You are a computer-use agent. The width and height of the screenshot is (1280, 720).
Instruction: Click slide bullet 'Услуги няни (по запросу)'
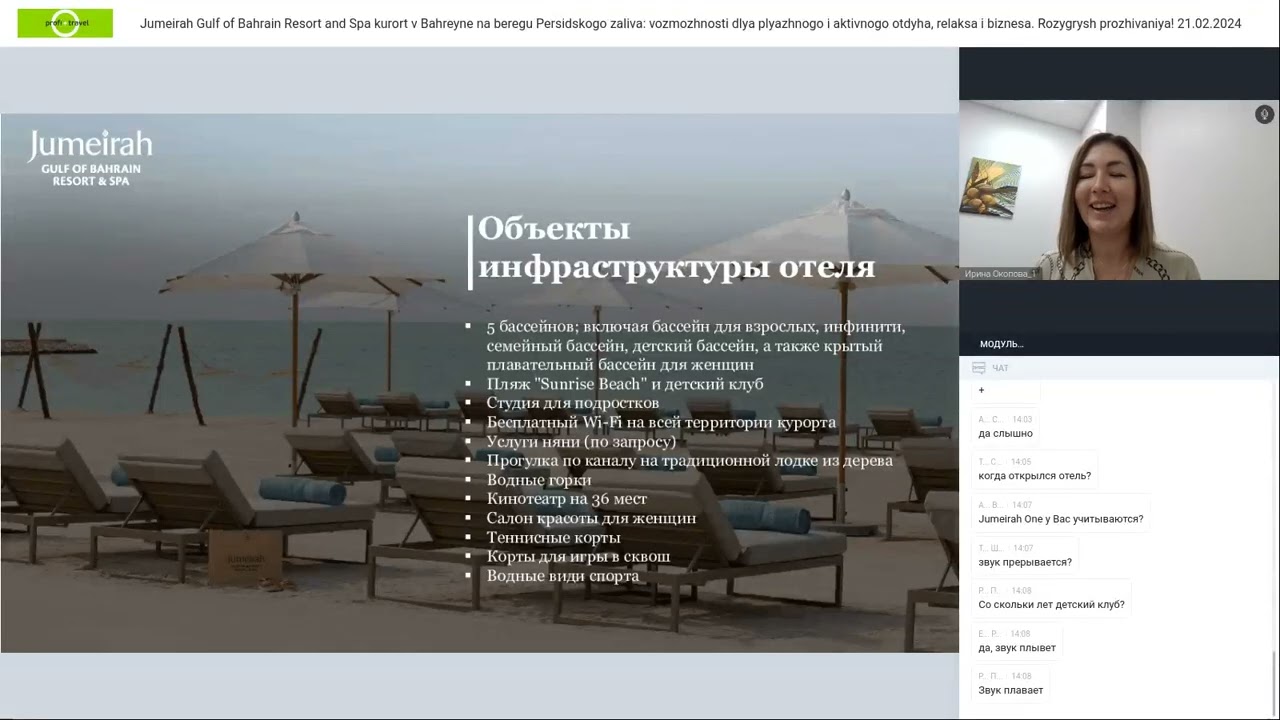[x=581, y=442]
